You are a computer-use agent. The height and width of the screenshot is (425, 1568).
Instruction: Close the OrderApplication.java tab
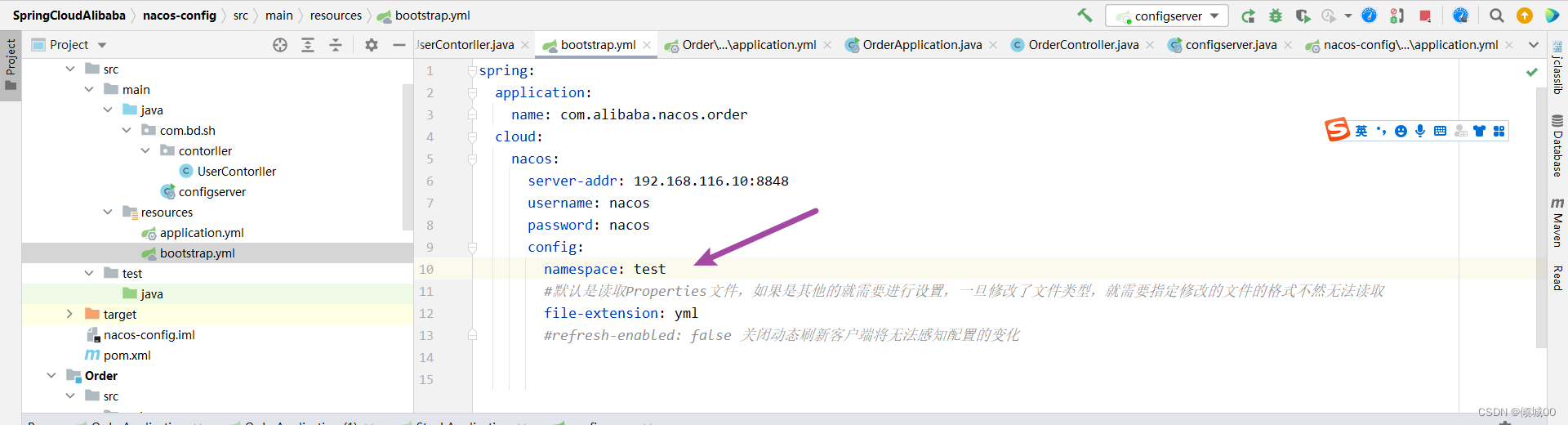point(993,45)
